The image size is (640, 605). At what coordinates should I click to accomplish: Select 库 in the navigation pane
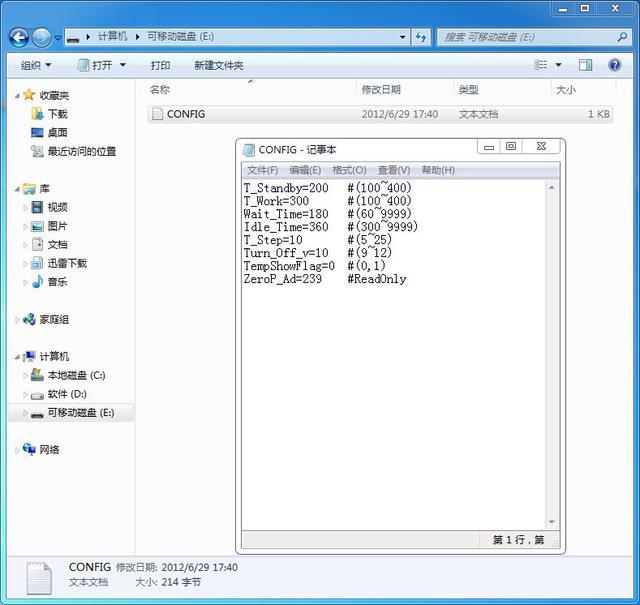coord(44,189)
